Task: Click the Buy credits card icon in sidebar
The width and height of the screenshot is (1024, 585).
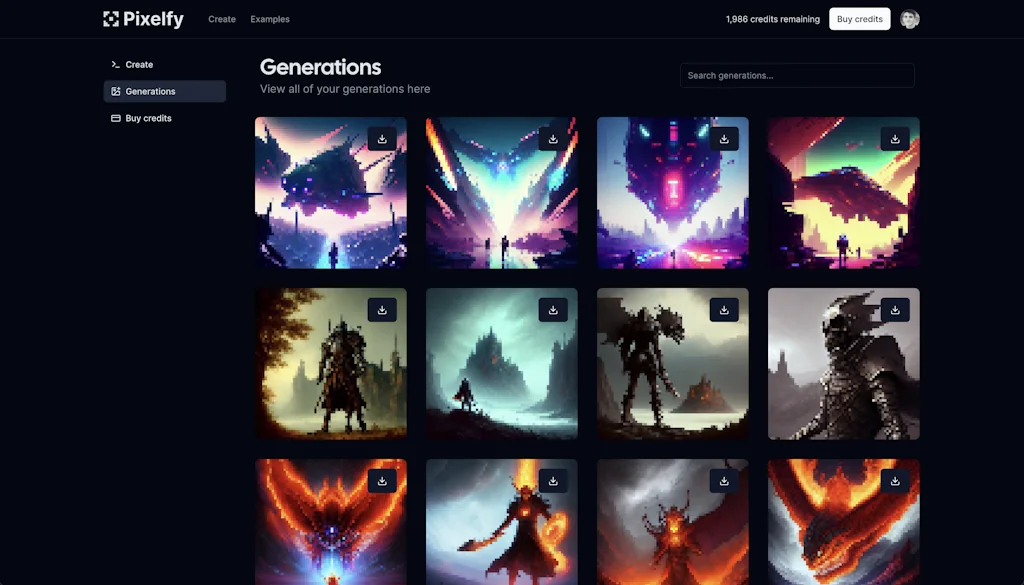Action: point(114,118)
